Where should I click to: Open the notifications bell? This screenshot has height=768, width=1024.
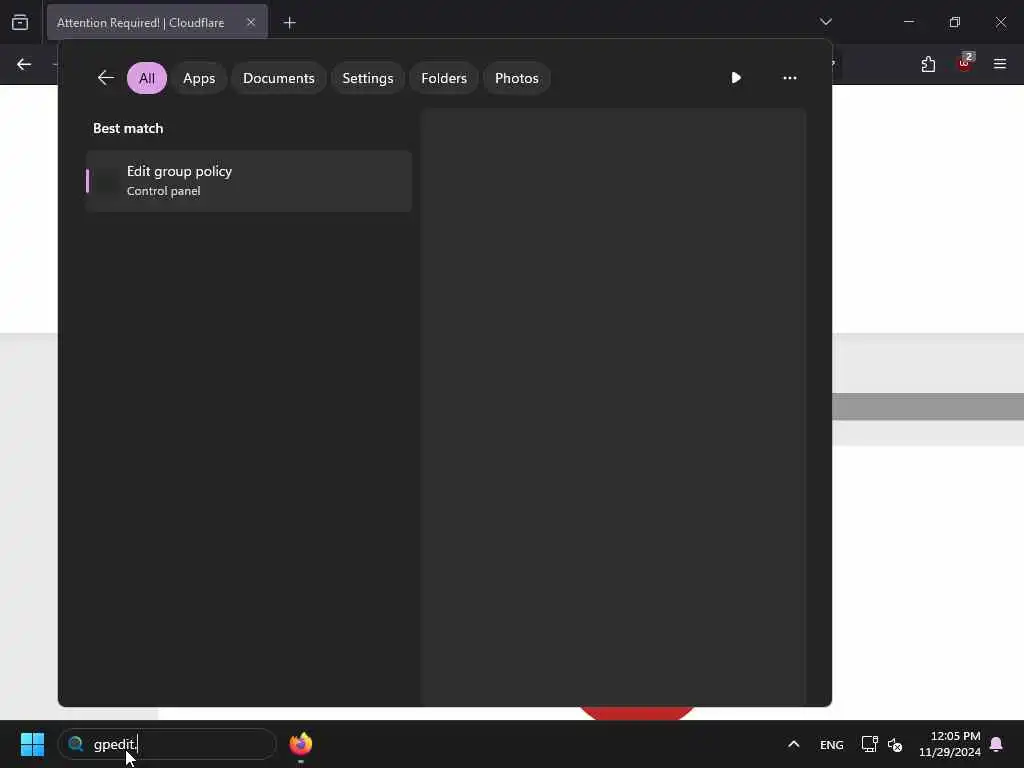point(997,744)
